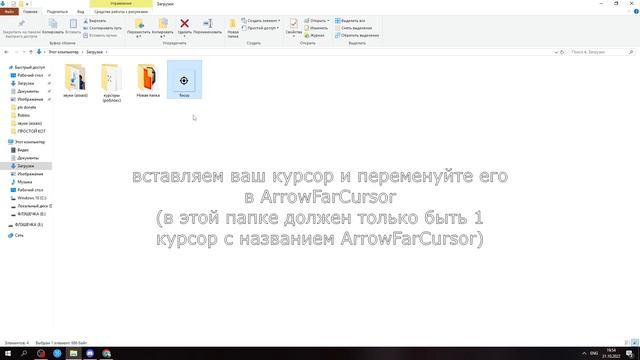Screen dimensions: 640x360
Task: Click the Copy (Копировать) clipboard icon
Action: (53, 26)
